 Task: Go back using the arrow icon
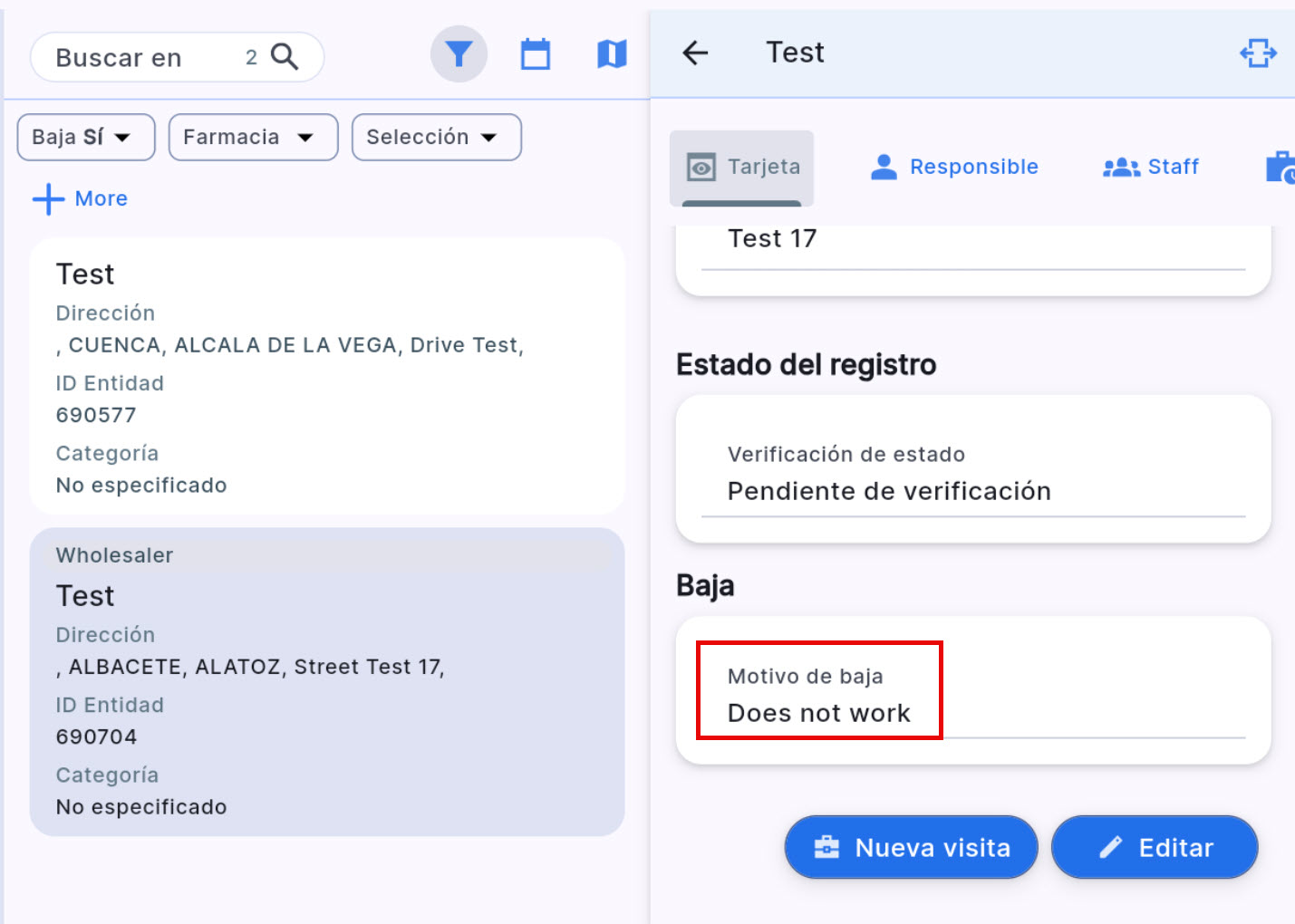pos(695,53)
